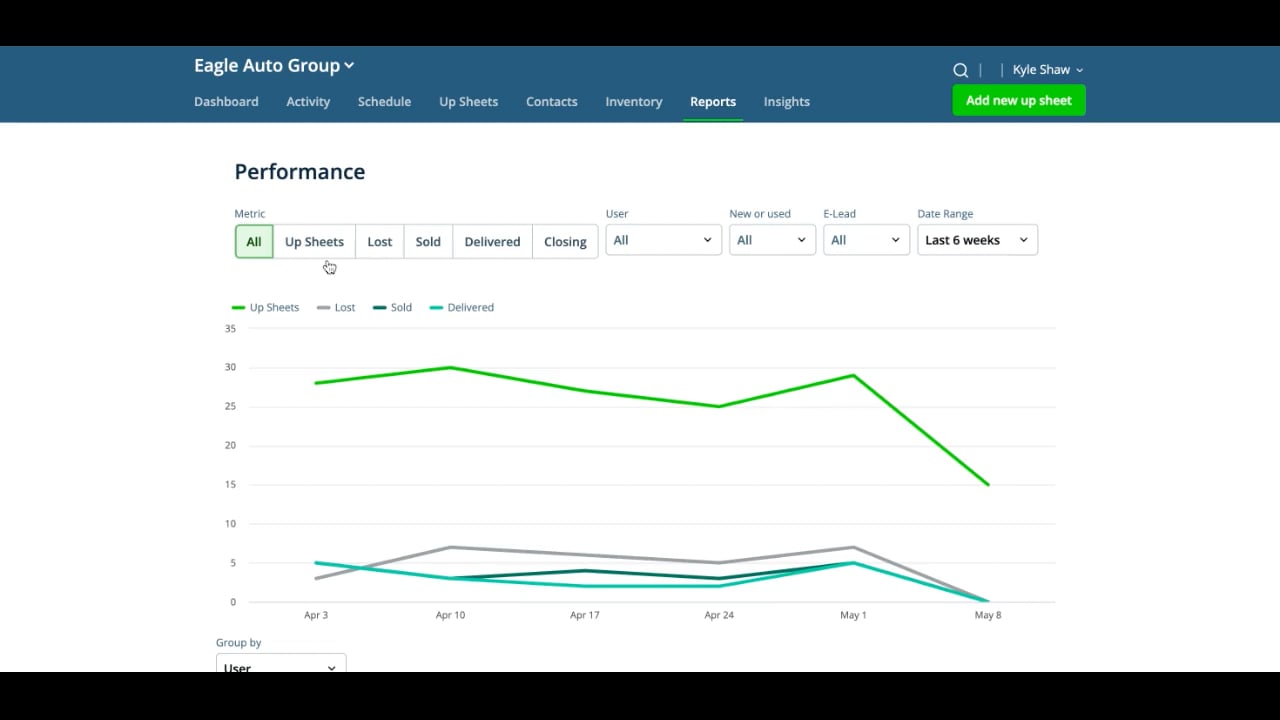Screen dimensions: 1280x720
Task: Switch to the Schedule tab
Action: tap(384, 102)
